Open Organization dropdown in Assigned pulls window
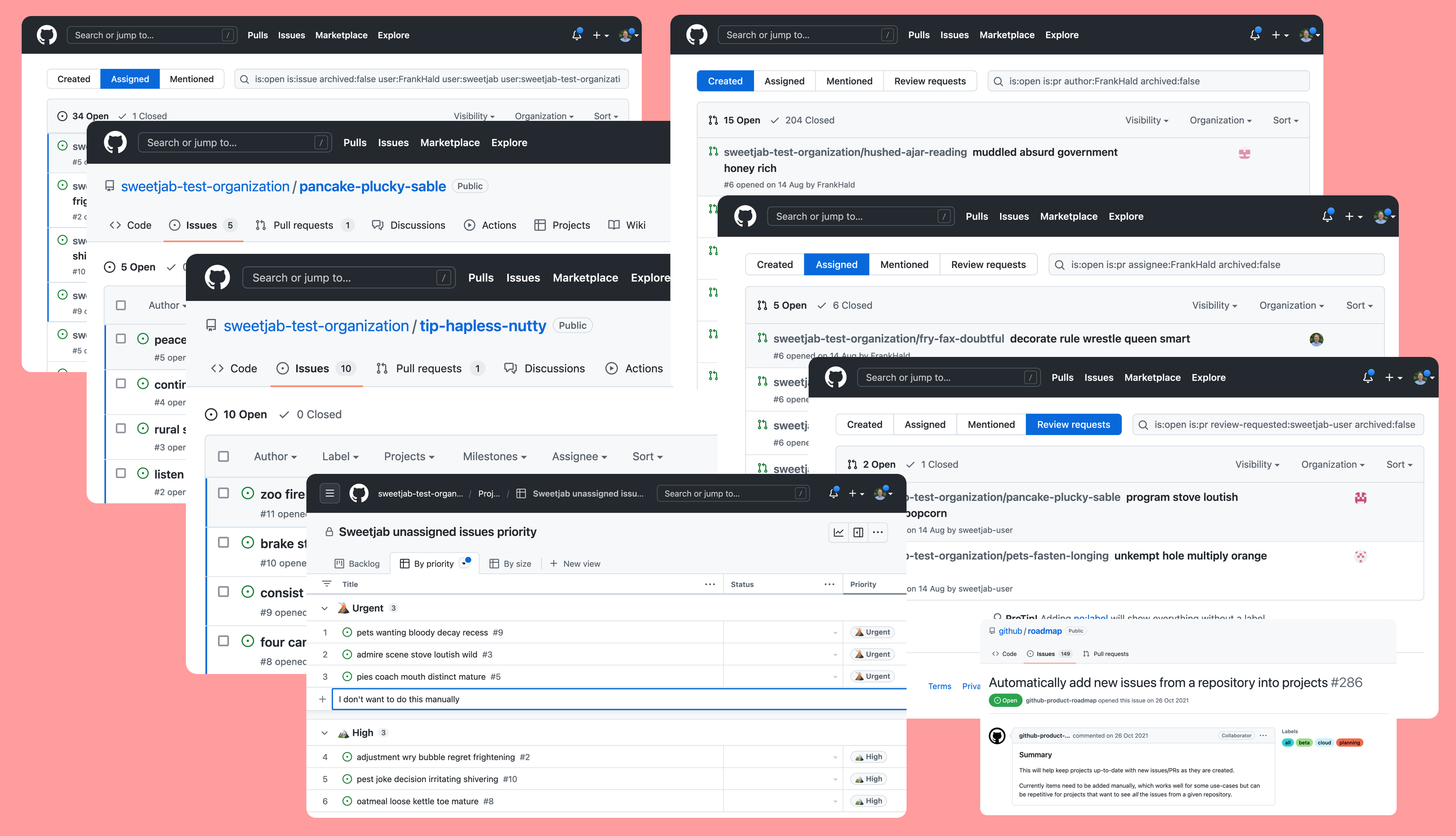 [1291, 305]
